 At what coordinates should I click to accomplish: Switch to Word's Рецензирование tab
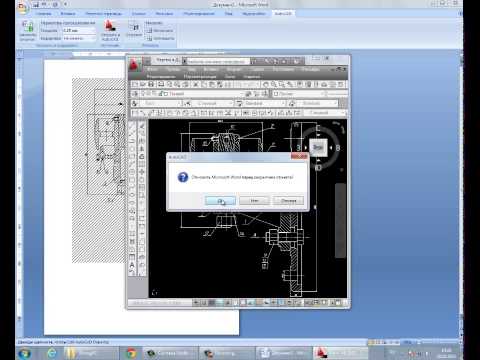(x=199, y=14)
